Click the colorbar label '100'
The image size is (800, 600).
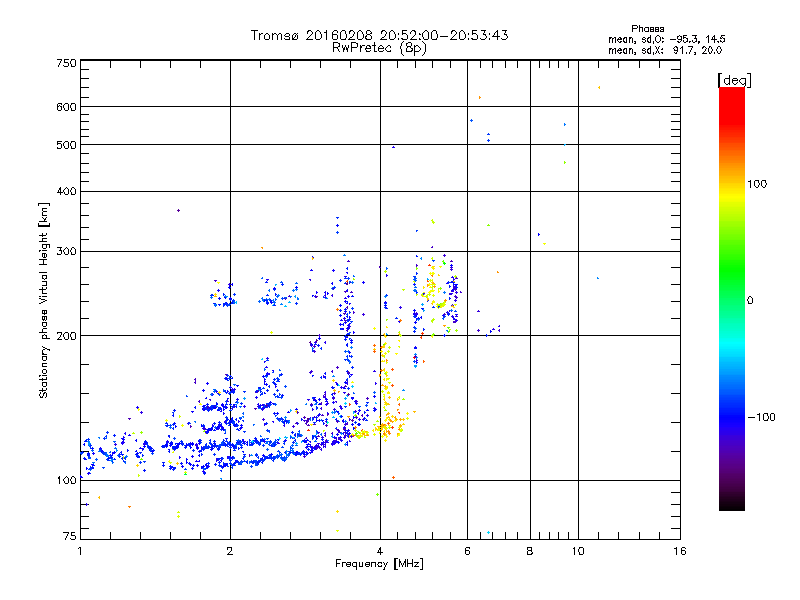757,184
